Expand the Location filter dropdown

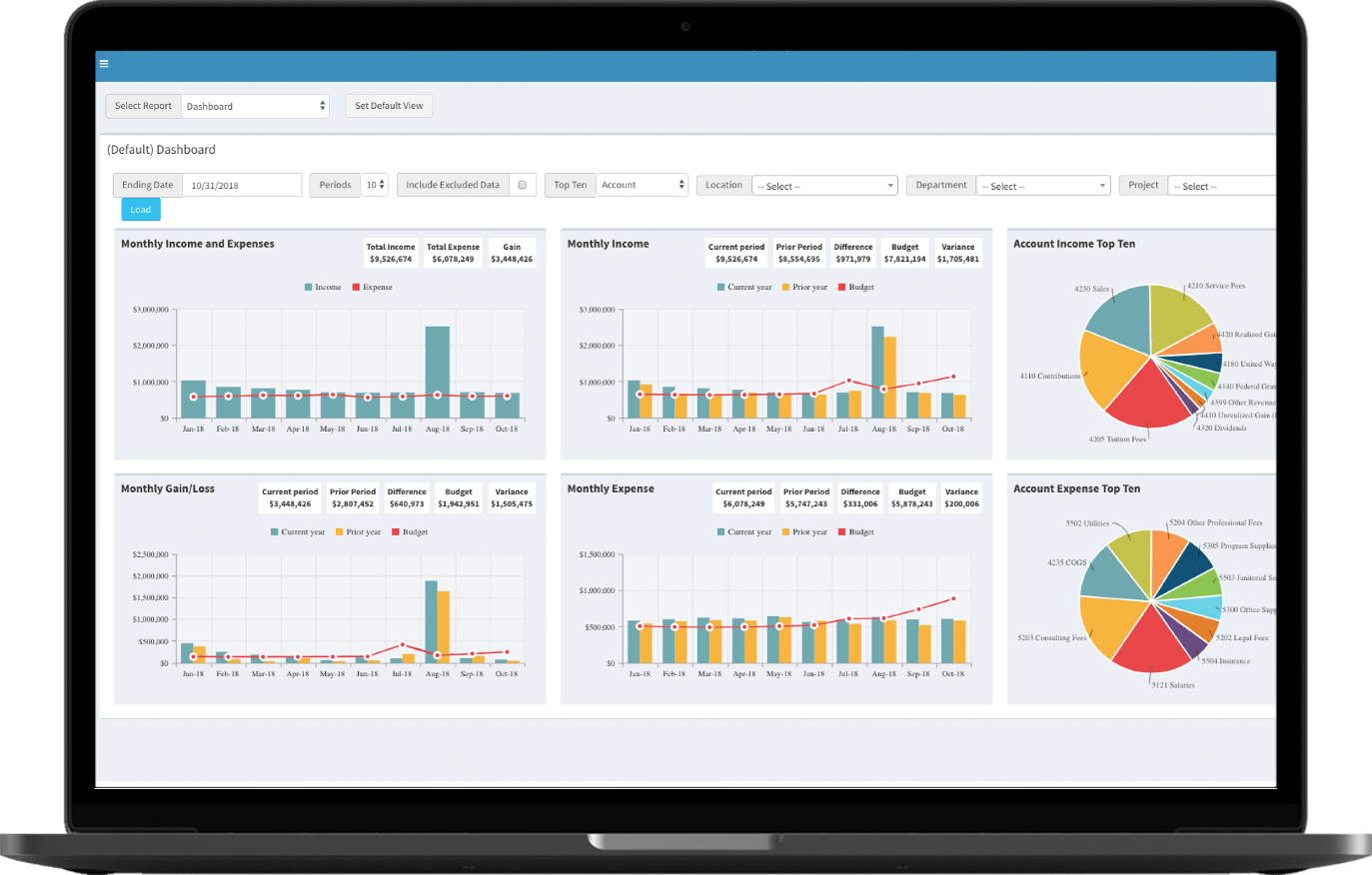[x=823, y=185]
